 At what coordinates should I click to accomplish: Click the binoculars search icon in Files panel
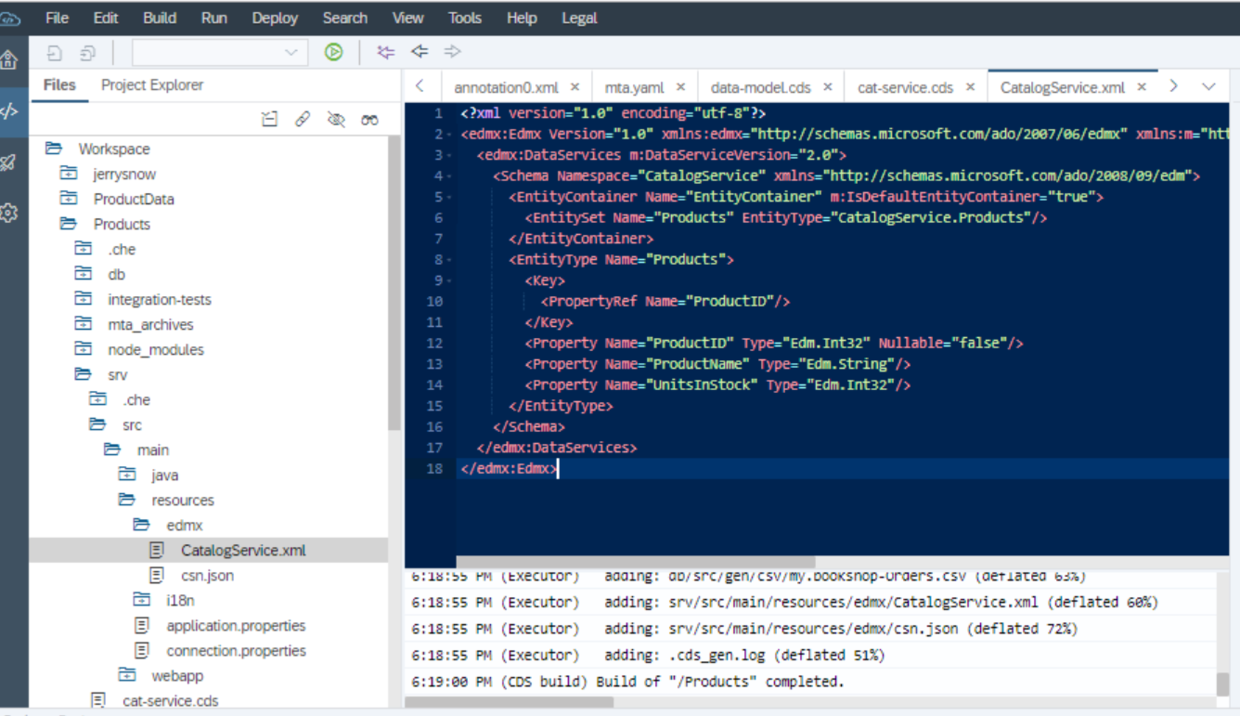(370, 120)
